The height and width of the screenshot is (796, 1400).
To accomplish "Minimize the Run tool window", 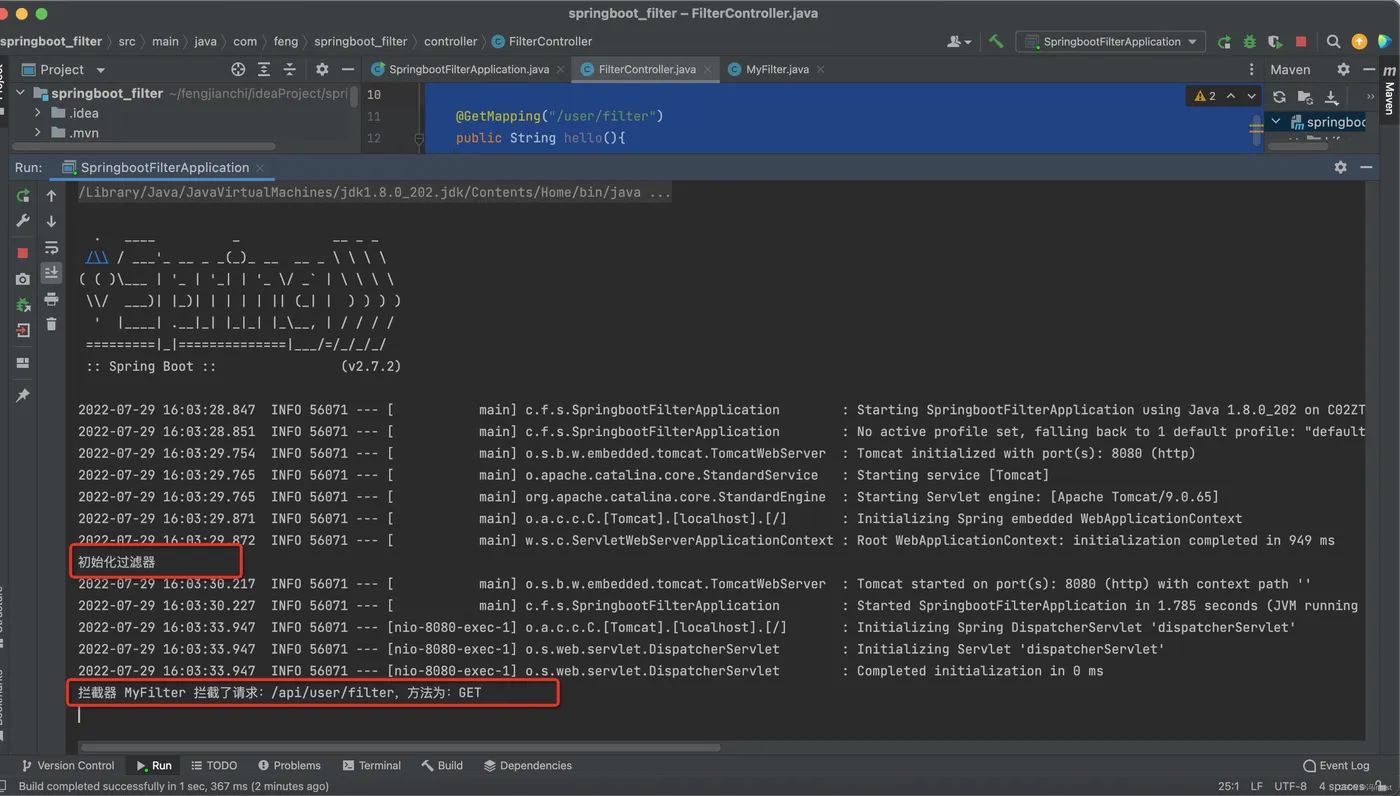I will [1366, 167].
